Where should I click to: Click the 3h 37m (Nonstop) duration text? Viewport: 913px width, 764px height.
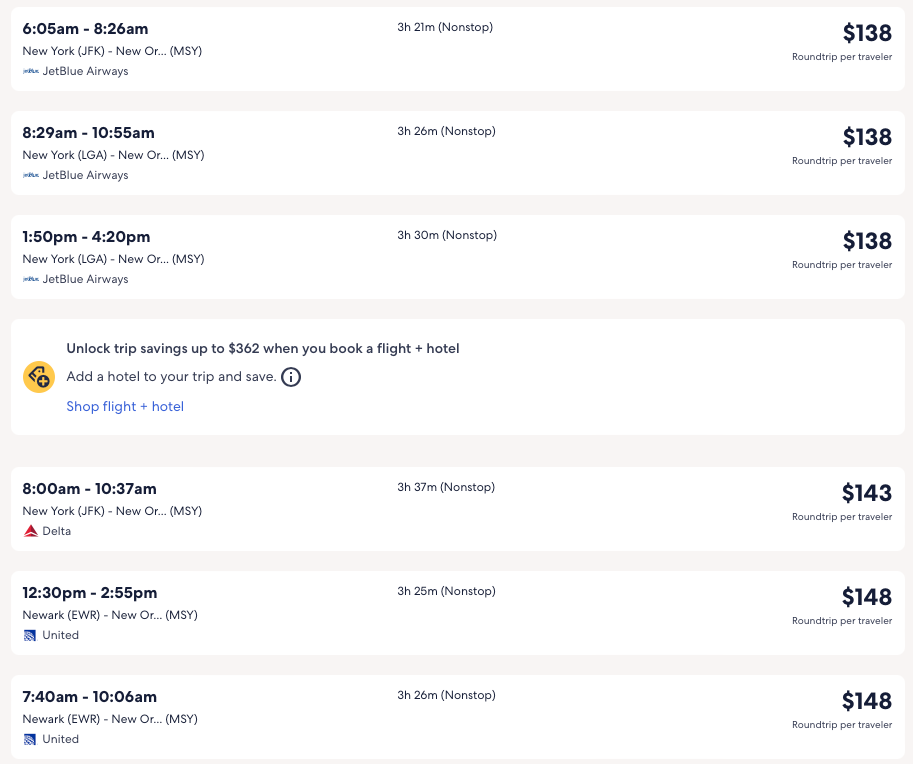click(445, 487)
